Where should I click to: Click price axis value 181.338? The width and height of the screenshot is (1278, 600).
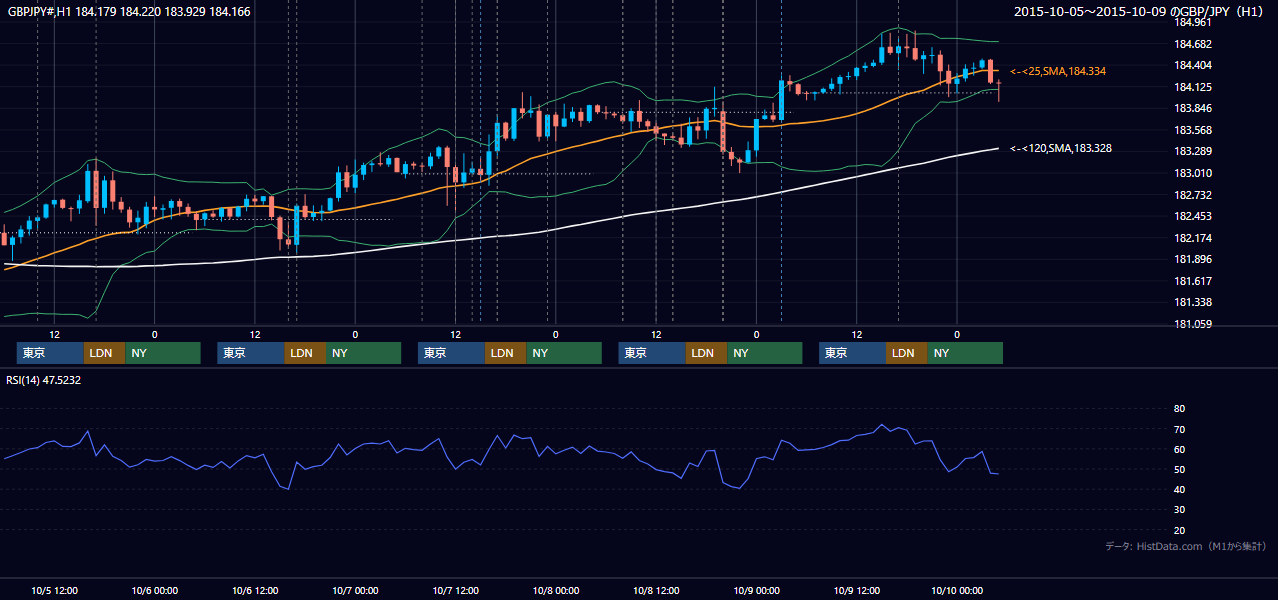point(1193,302)
